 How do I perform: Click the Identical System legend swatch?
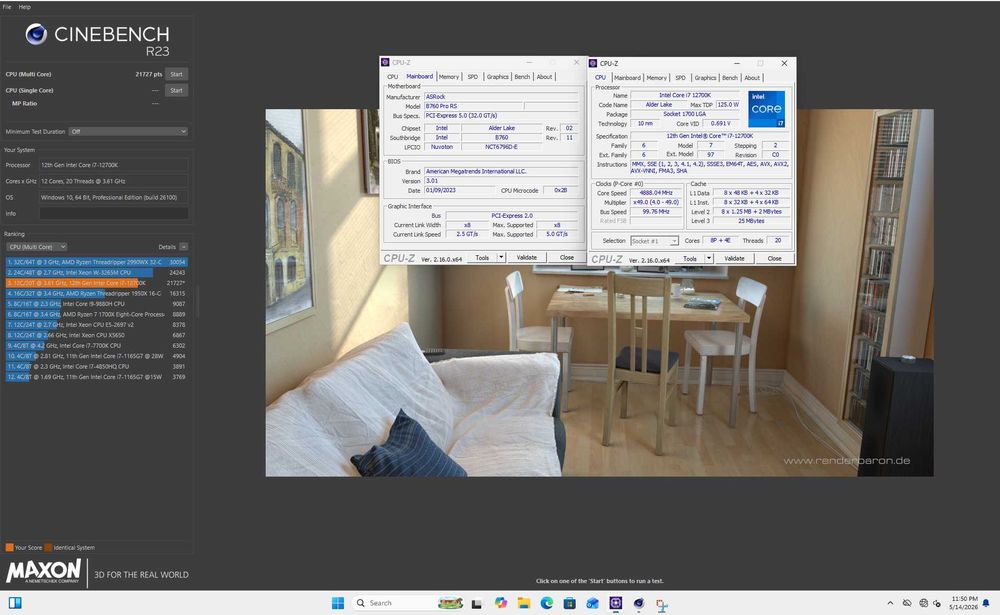[48, 547]
